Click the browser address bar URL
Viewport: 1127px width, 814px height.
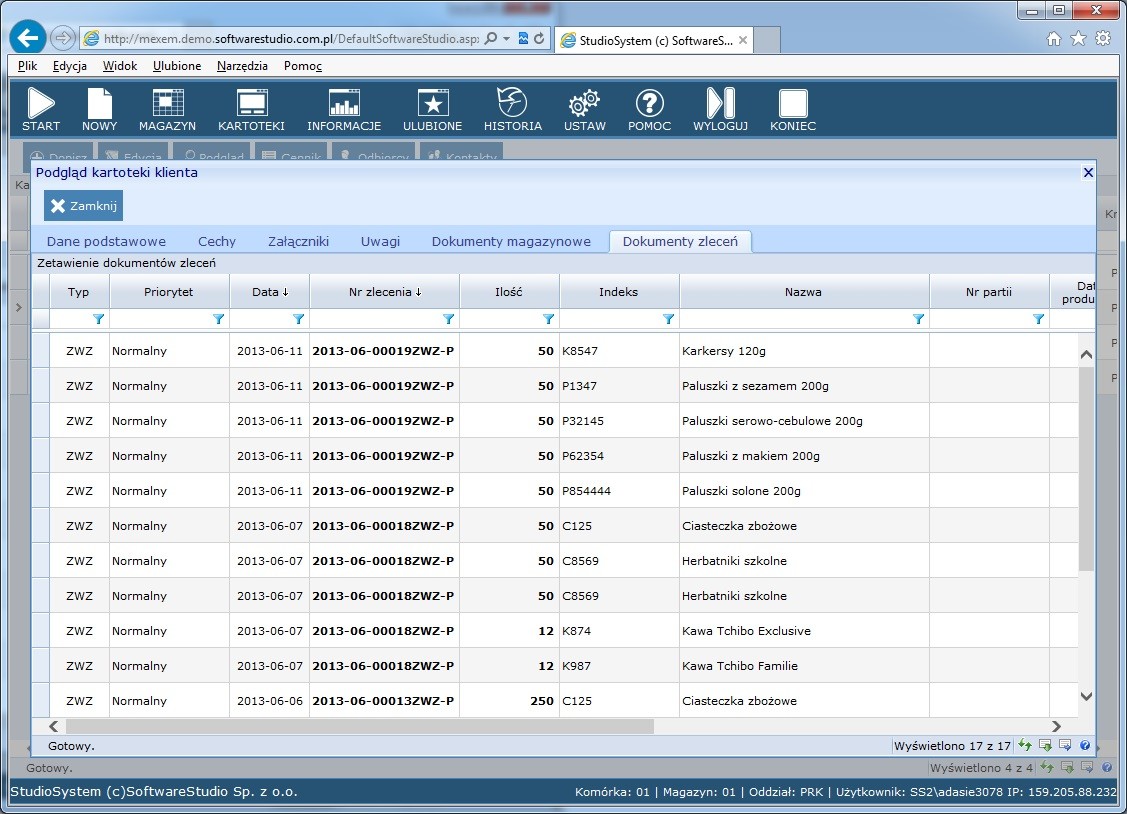coord(291,39)
